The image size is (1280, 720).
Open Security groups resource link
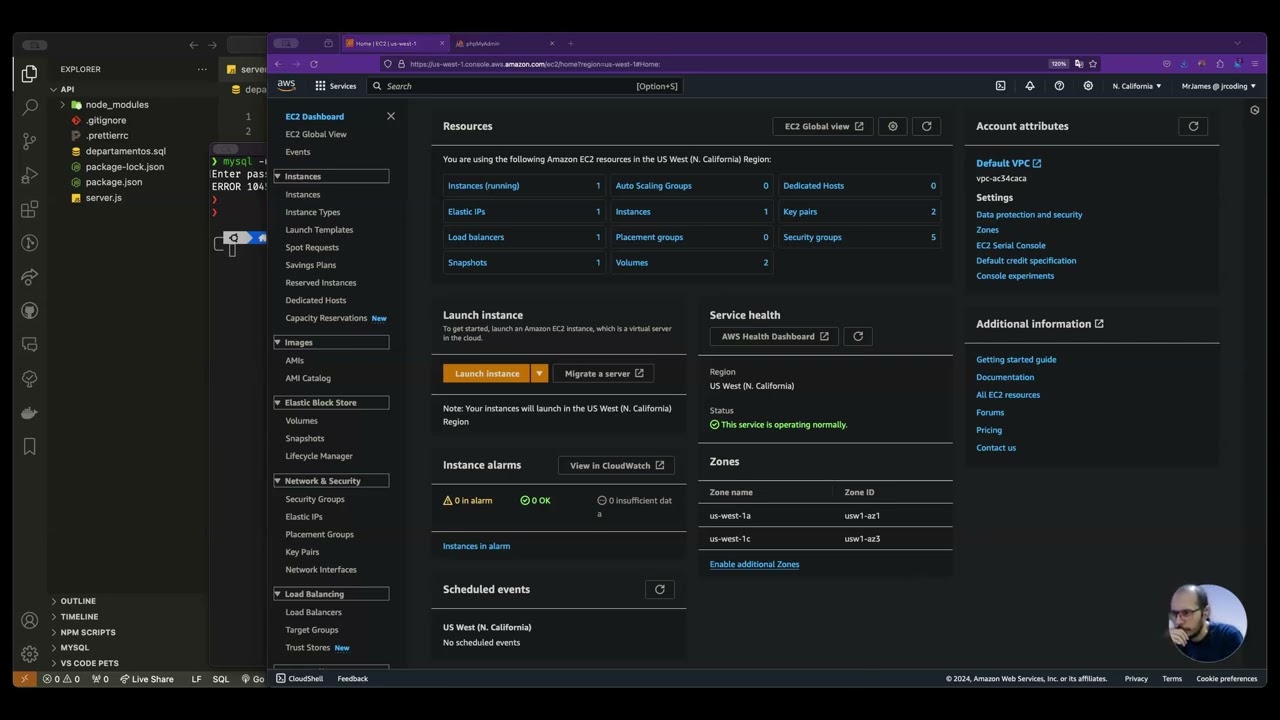click(812, 237)
